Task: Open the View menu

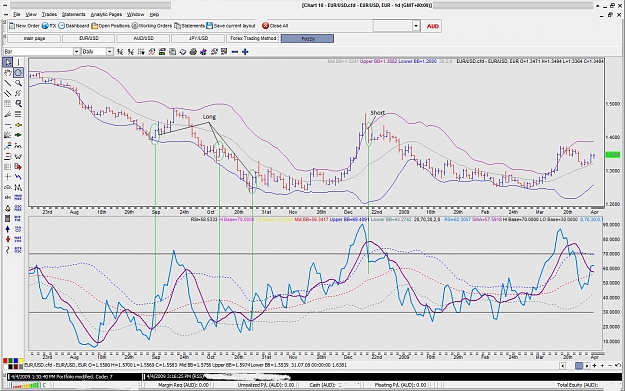Action: point(31,14)
